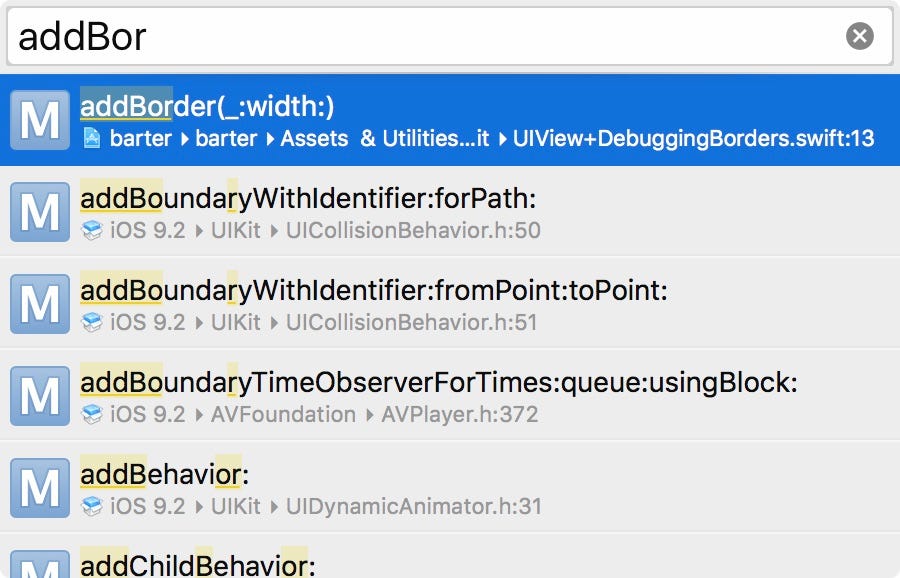Click the M icon for addBoundaryWithIdentifier:forPath:

[x=40, y=212]
